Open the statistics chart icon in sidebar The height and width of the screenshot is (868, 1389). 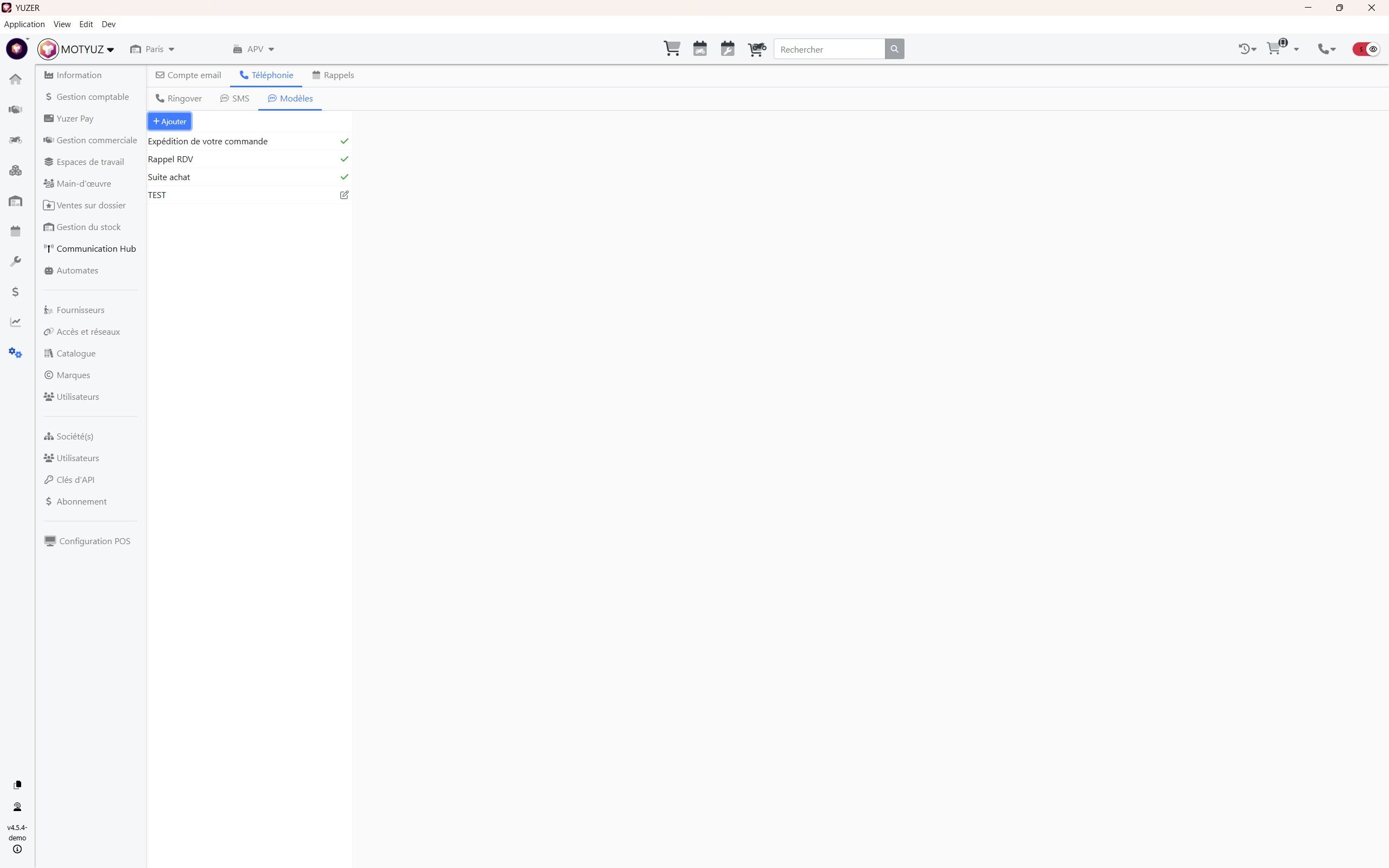pos(16,322)
